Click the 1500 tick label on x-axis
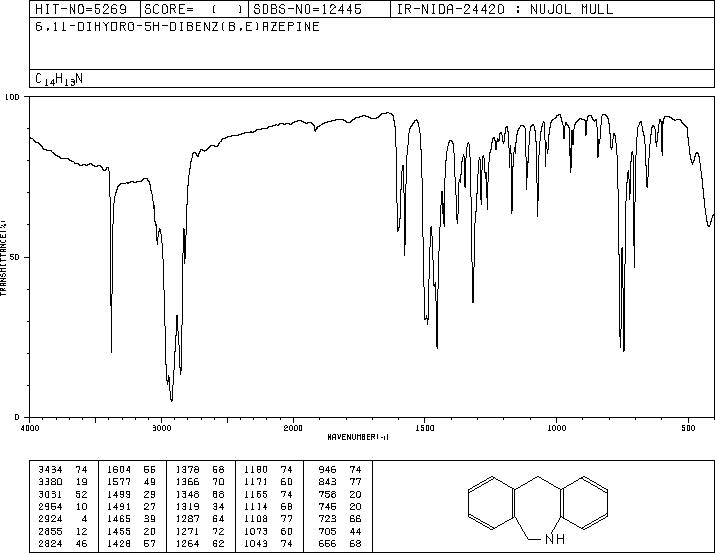 425,428
